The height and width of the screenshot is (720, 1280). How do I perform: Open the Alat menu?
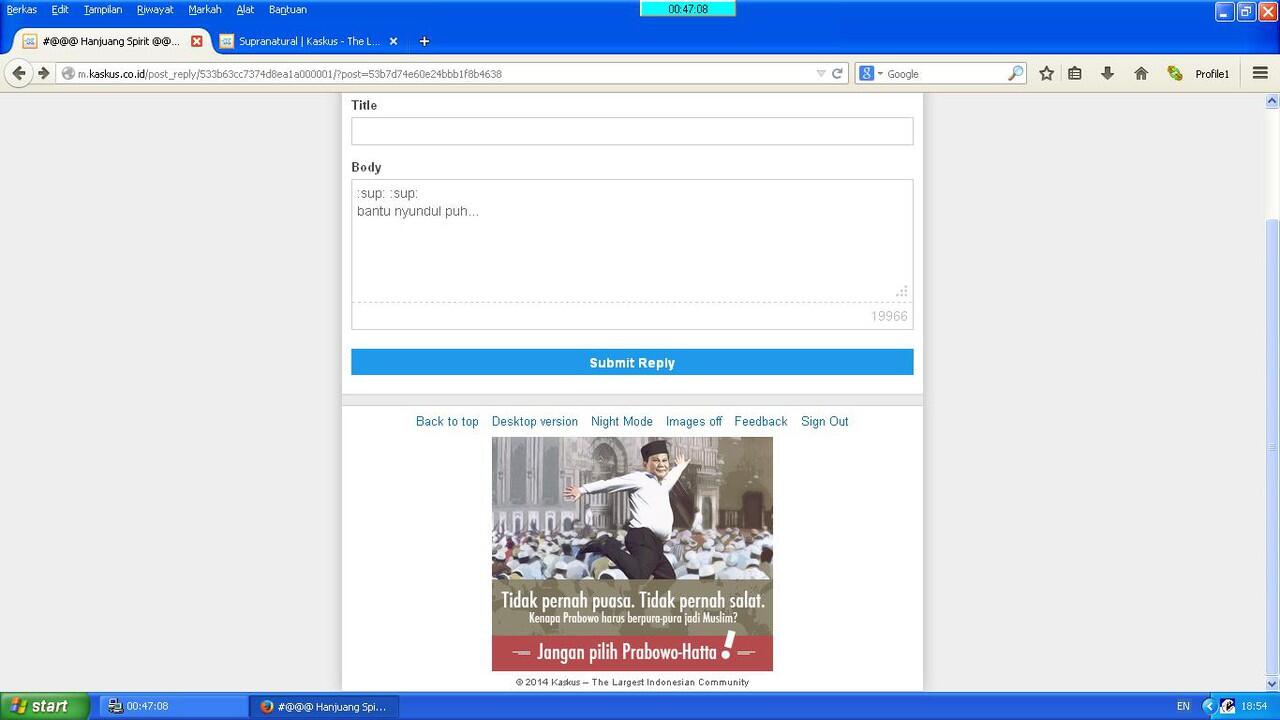point(245,9)
